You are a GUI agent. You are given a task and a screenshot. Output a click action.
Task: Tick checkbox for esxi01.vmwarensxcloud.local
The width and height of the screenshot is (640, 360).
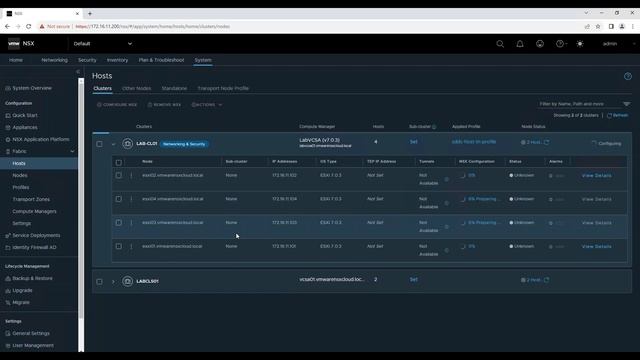[118, 247]
